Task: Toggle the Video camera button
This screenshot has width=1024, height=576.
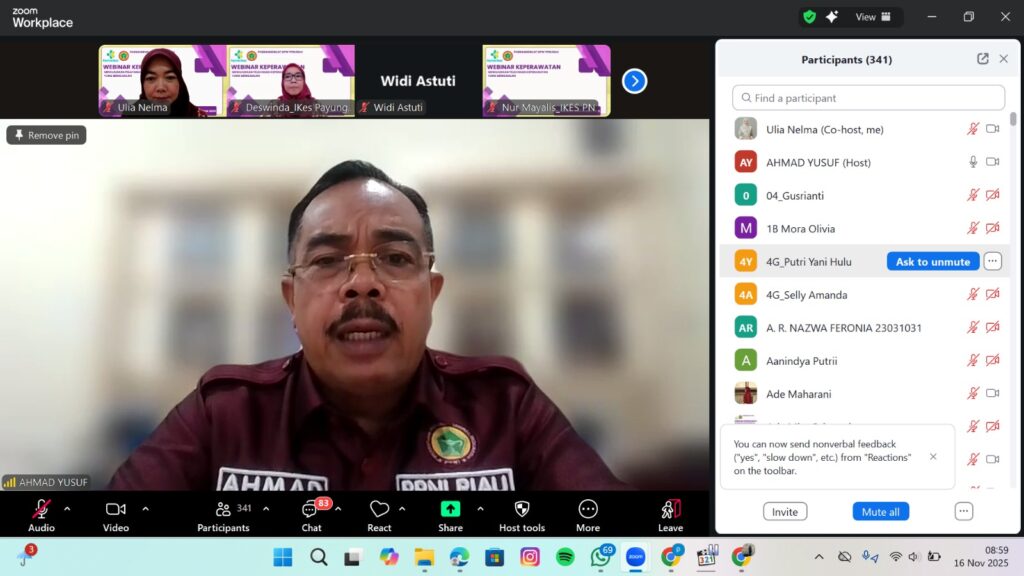Action: tap(115, 509)
